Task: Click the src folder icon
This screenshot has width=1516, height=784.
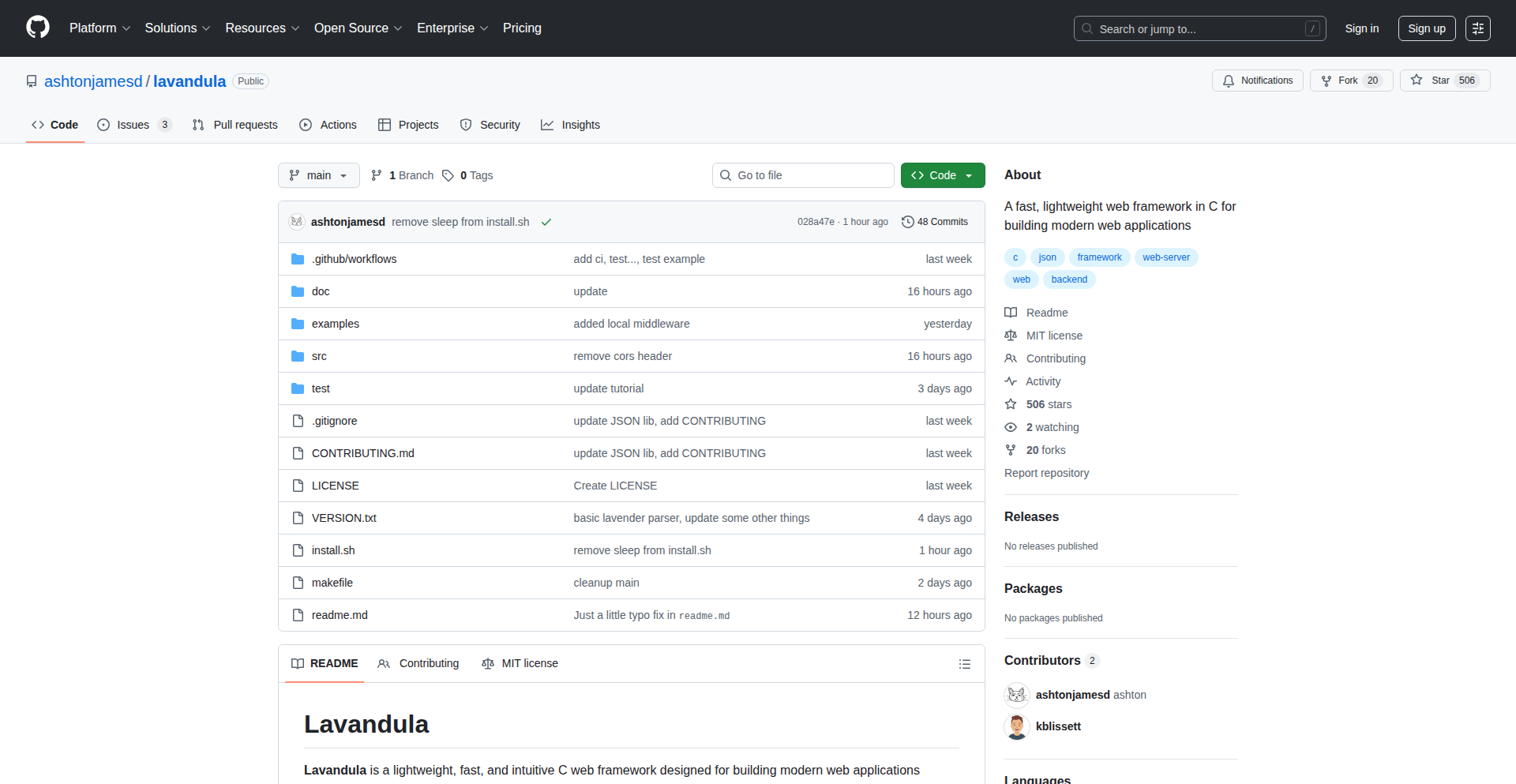Action: point(298,356)
